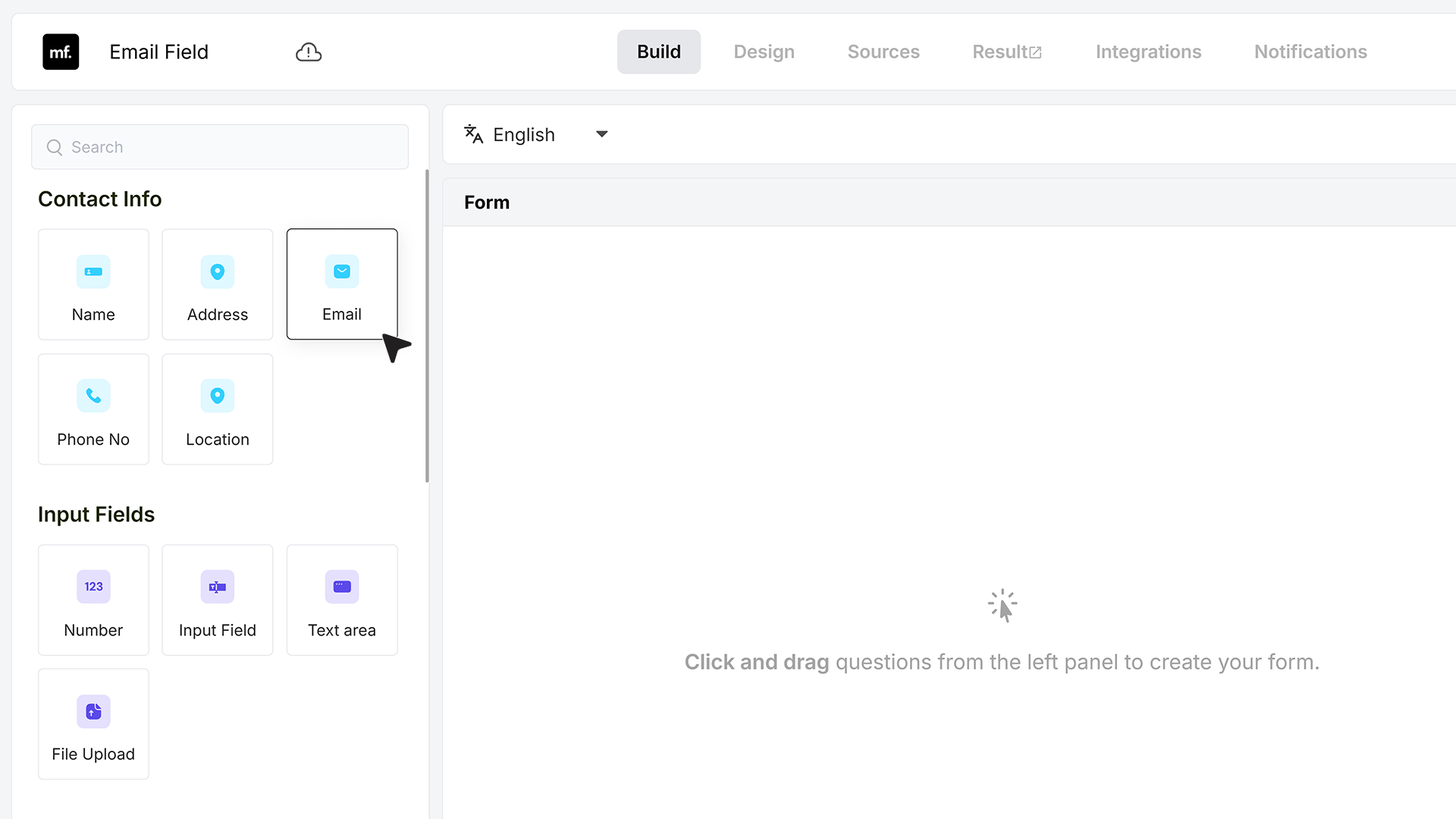Click the Form section header
Image resolution: width=1456 pixels, height=819 pixels.
pyautogui.click(x=487, y=202)
